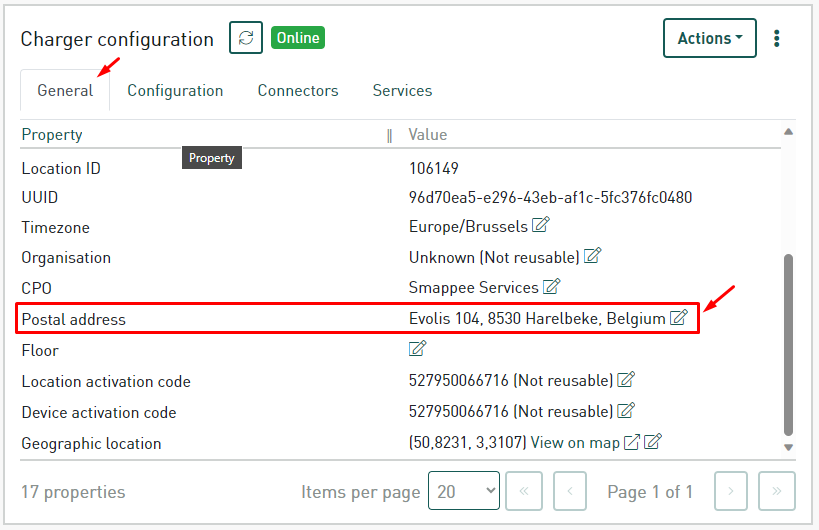Edit the Organisation value
819x530 pixels.
pyautogui.click(x=592, y=256)
